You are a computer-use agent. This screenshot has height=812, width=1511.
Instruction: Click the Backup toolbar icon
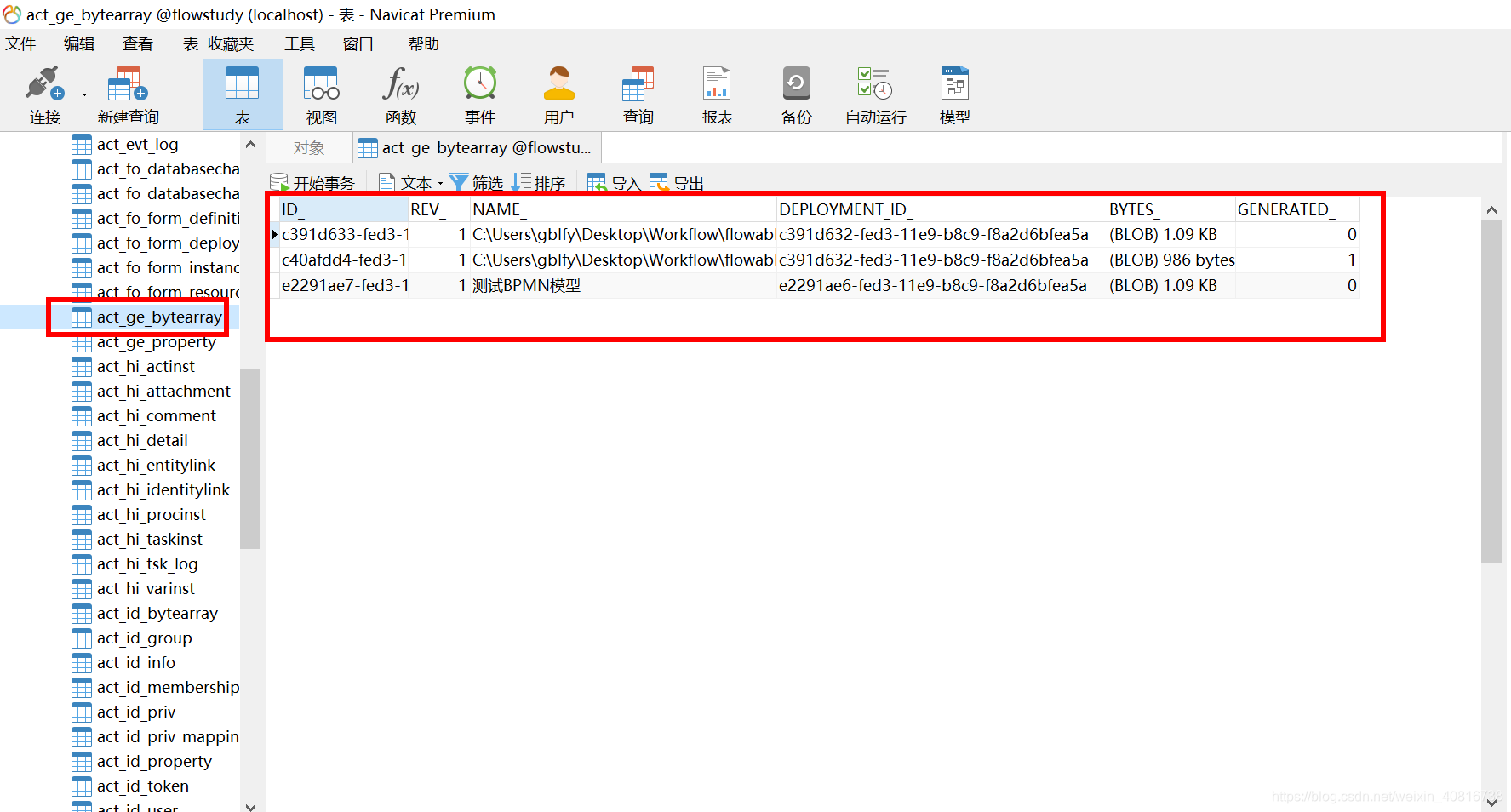tap(797, 83)
